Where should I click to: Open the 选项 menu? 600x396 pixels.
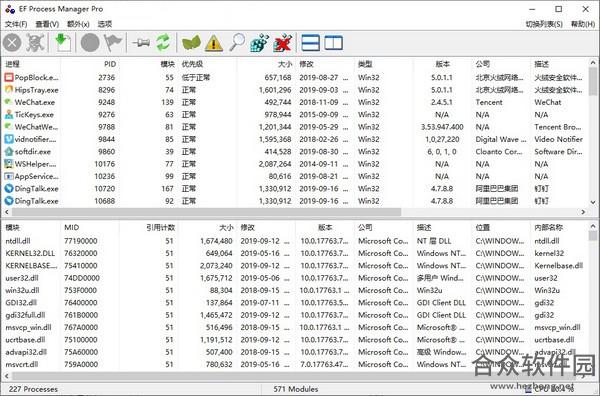(x=105, y=24)
